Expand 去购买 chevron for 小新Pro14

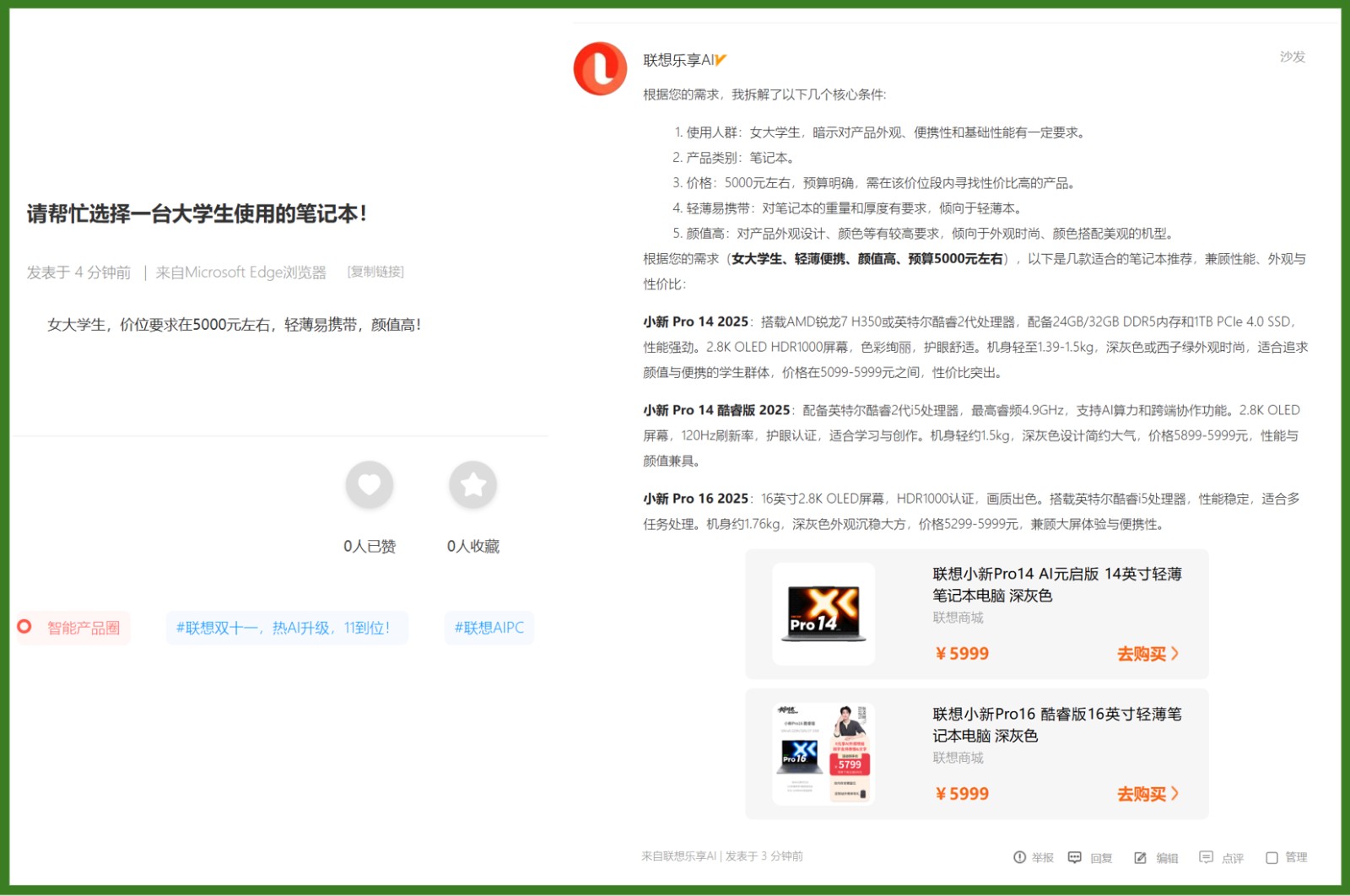[1174, 654]
